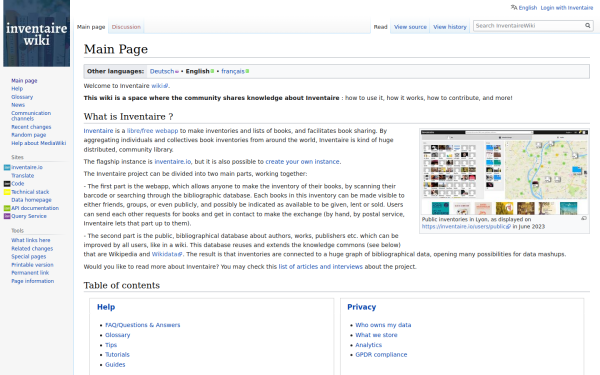This screenshot has height=375, width=600.
Task: Open the Lyon public inventories screenshot thumbnail
Action: tap(504, 172)
